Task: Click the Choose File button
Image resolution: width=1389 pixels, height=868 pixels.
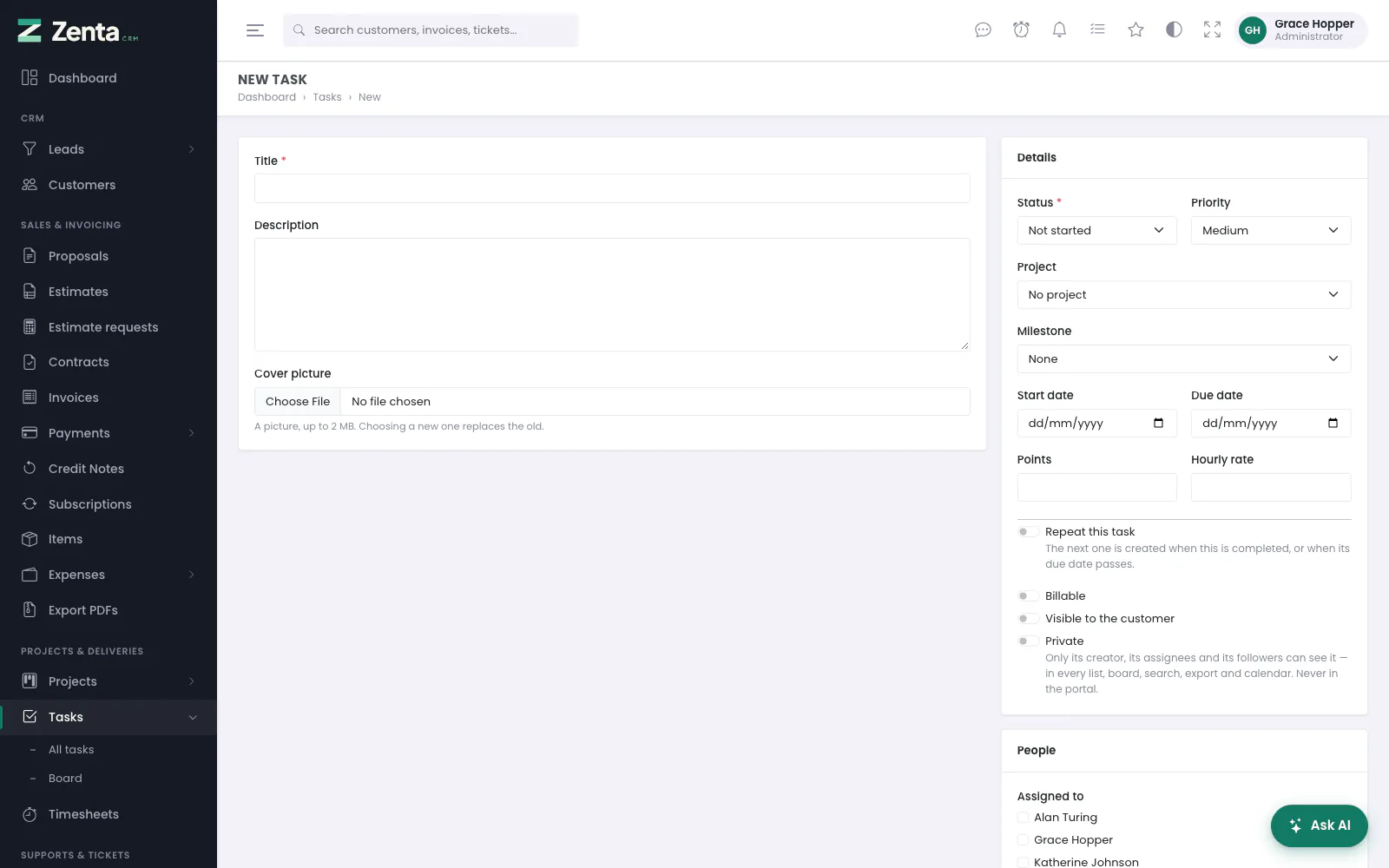Action: [298, 402]
